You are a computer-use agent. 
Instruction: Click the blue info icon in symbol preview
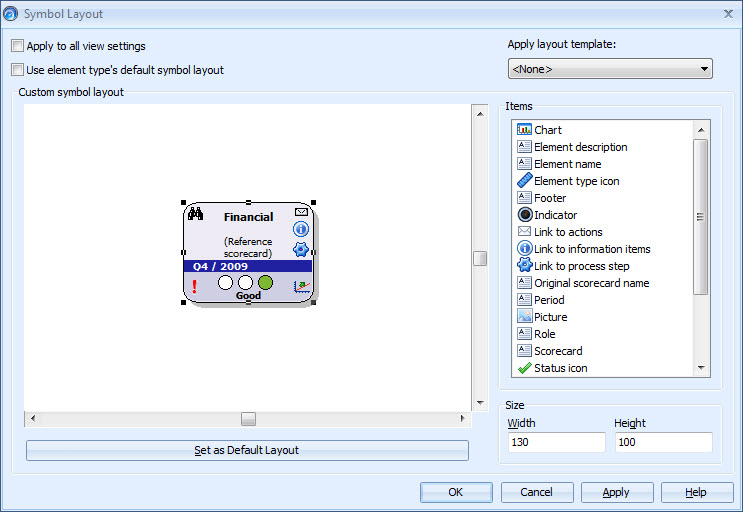pyautogui.click(x=301, y=229)
